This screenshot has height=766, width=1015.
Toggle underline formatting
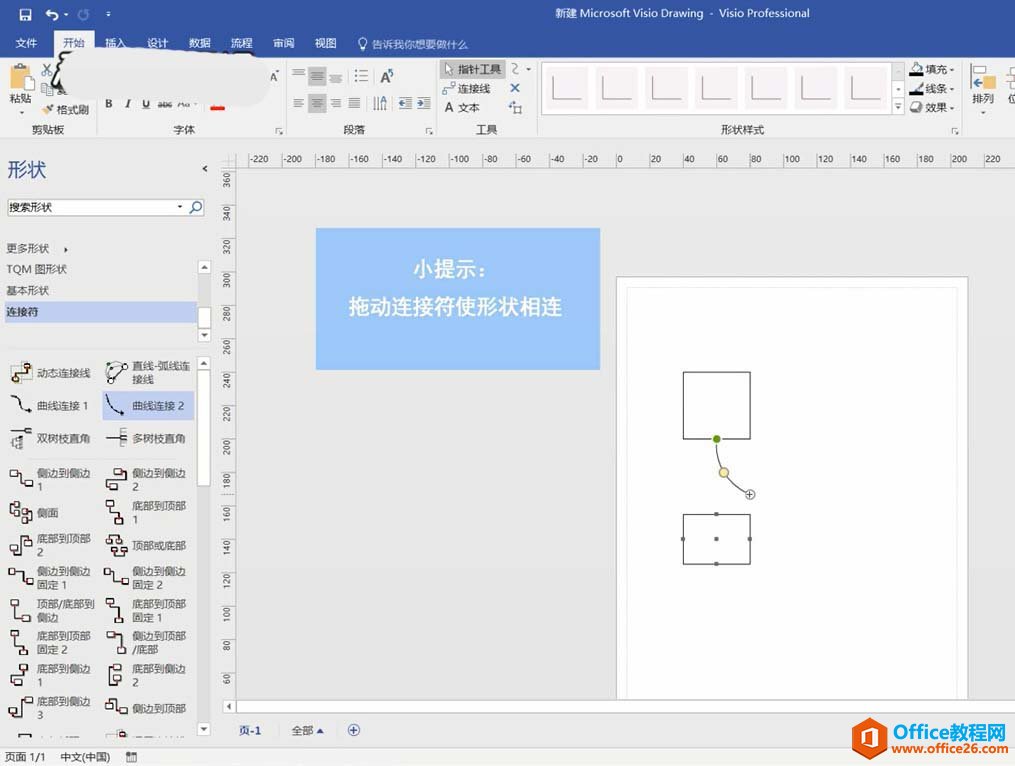pyautogui.click(x=146, y=104)
